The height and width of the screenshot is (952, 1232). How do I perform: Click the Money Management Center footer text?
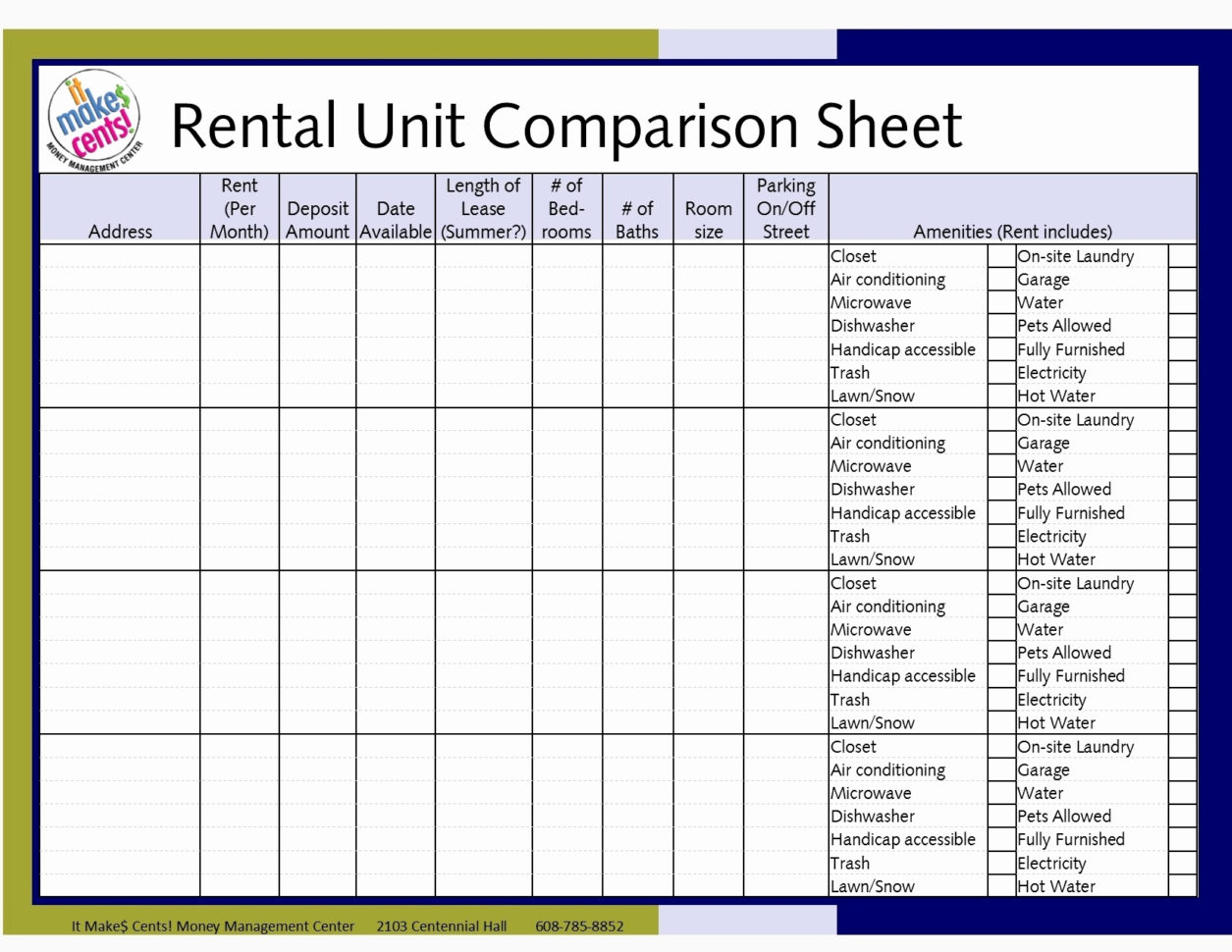[x=212, y=926]
